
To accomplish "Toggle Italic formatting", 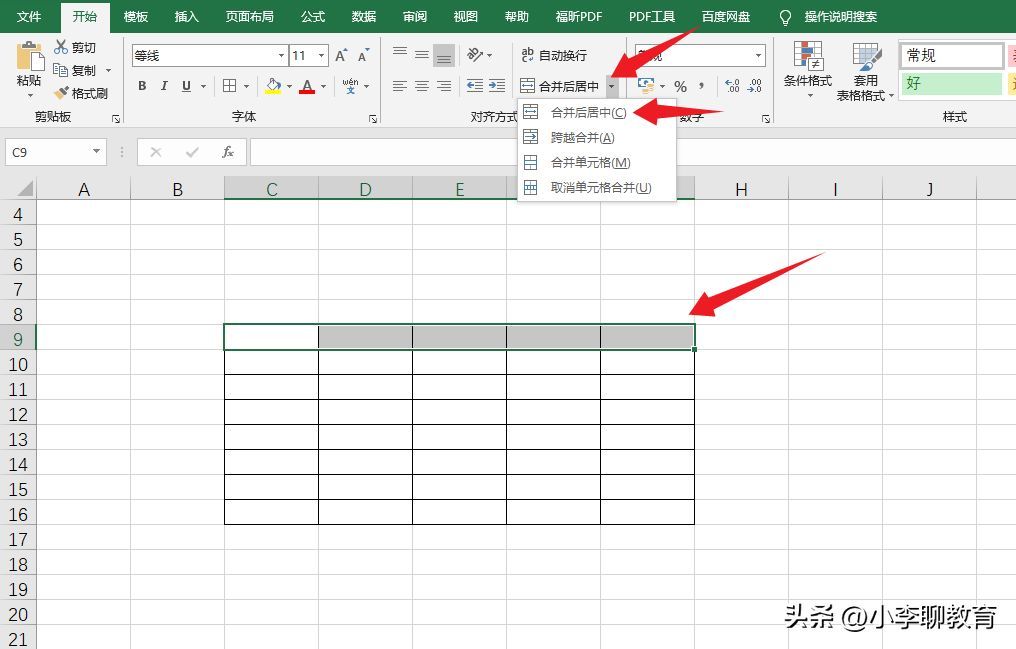I will [x=164, y=85].
